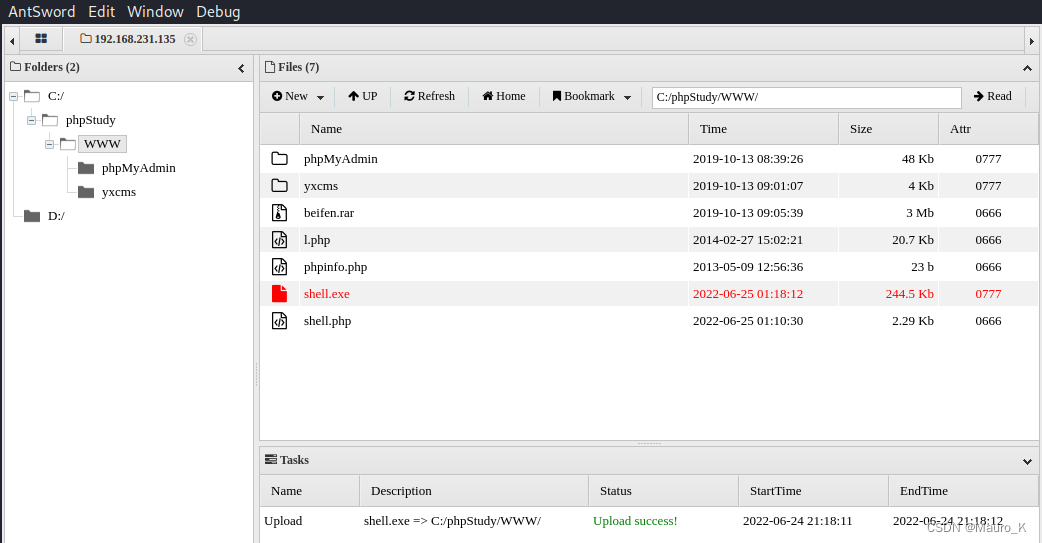Select phpMyAdmin in the file list
The height and width of the screenshot is (543, 1042).
pyautogui.click(x=341, y=159)
